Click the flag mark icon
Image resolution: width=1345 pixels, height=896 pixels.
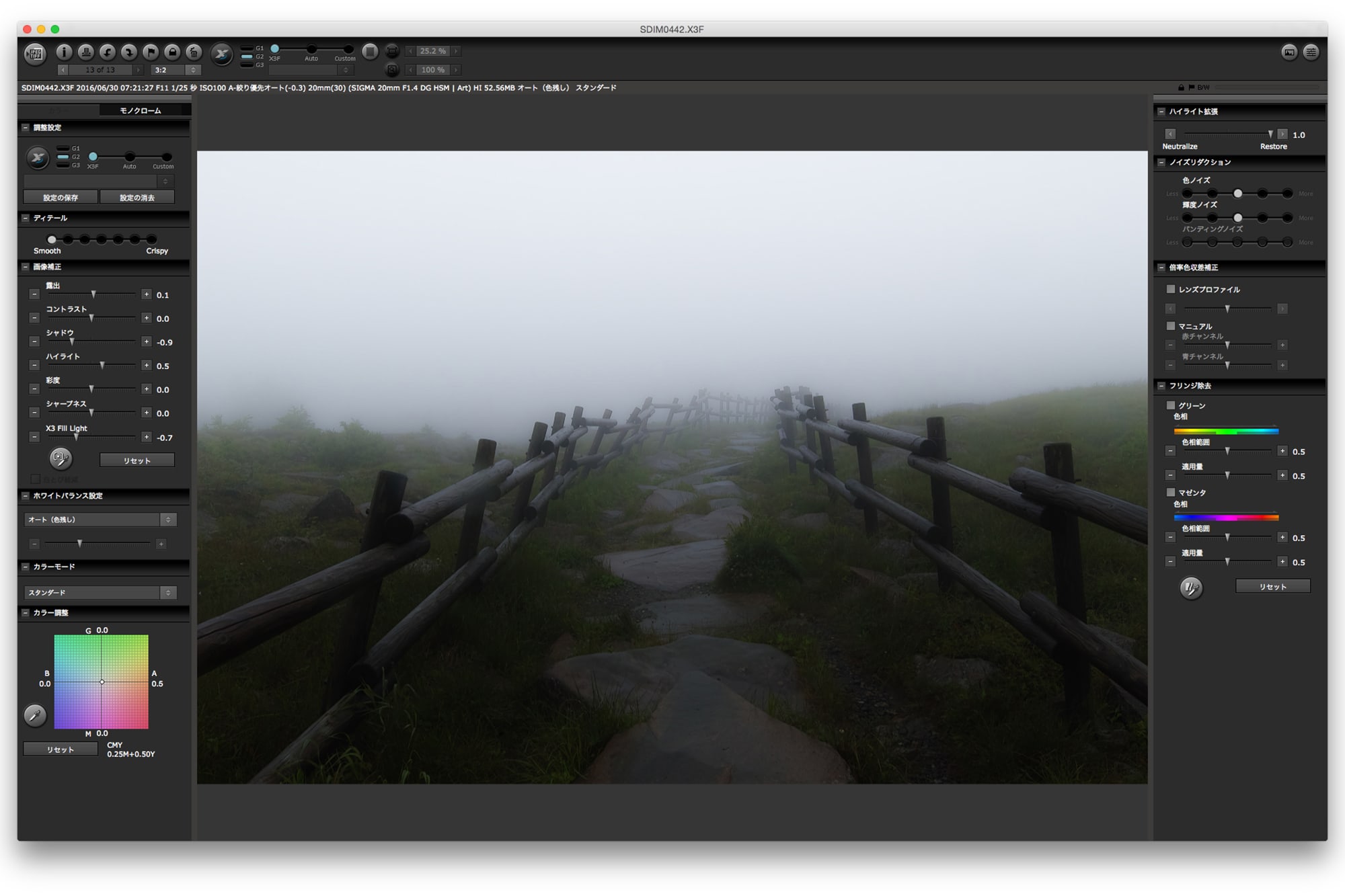pos(151,52)
